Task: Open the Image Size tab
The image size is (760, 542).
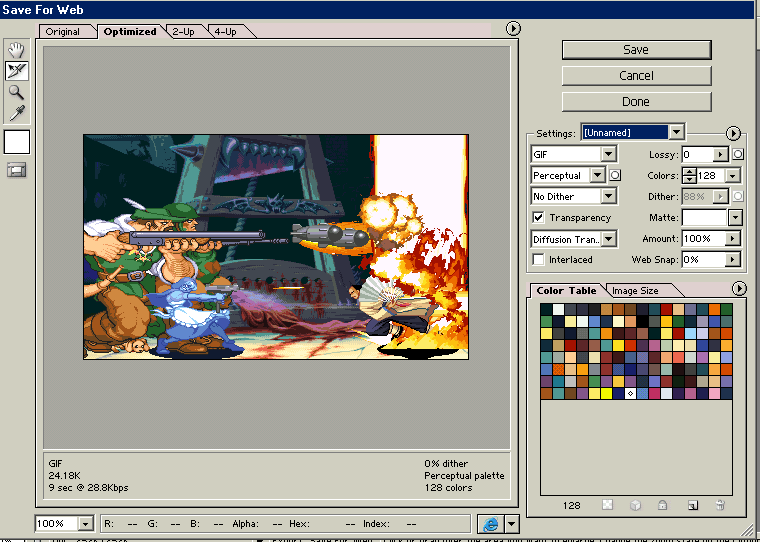Action: point(635,291)
